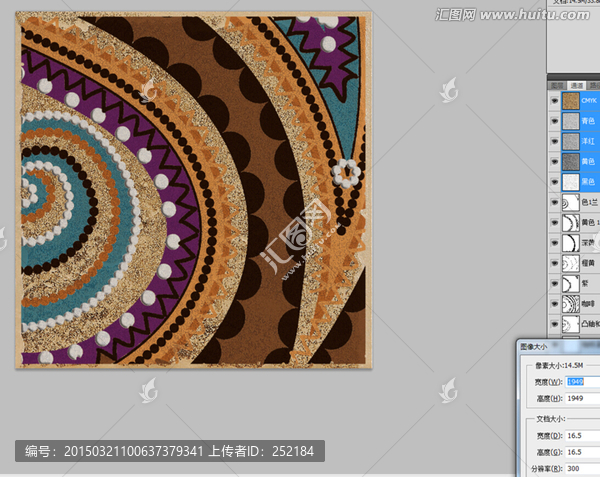
Task: Toggle visibility of the 咖啡 spot channel
Action: pos(554,304)
